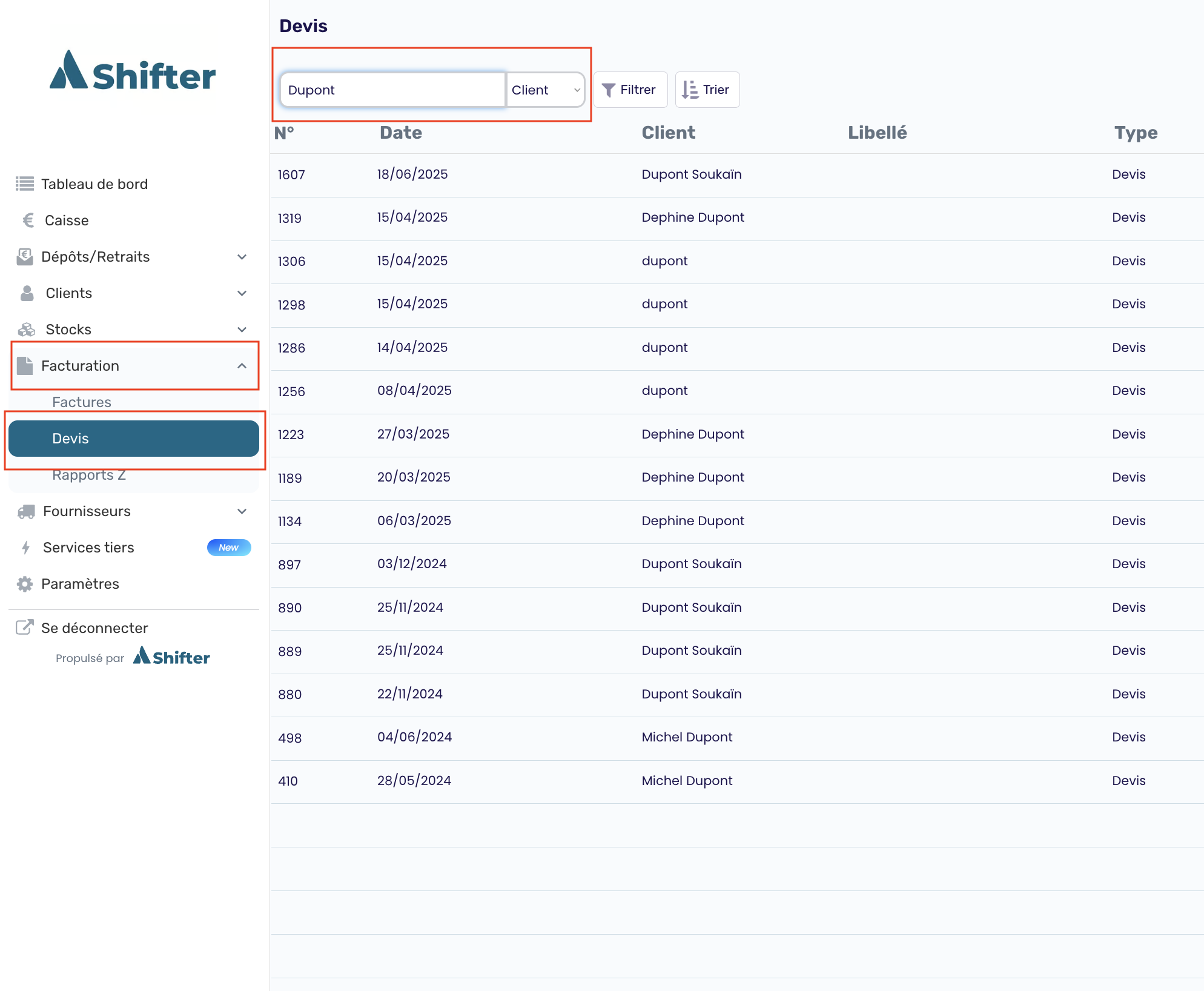
Task: Open the Services tiers menu
Action: click(134, 548)
